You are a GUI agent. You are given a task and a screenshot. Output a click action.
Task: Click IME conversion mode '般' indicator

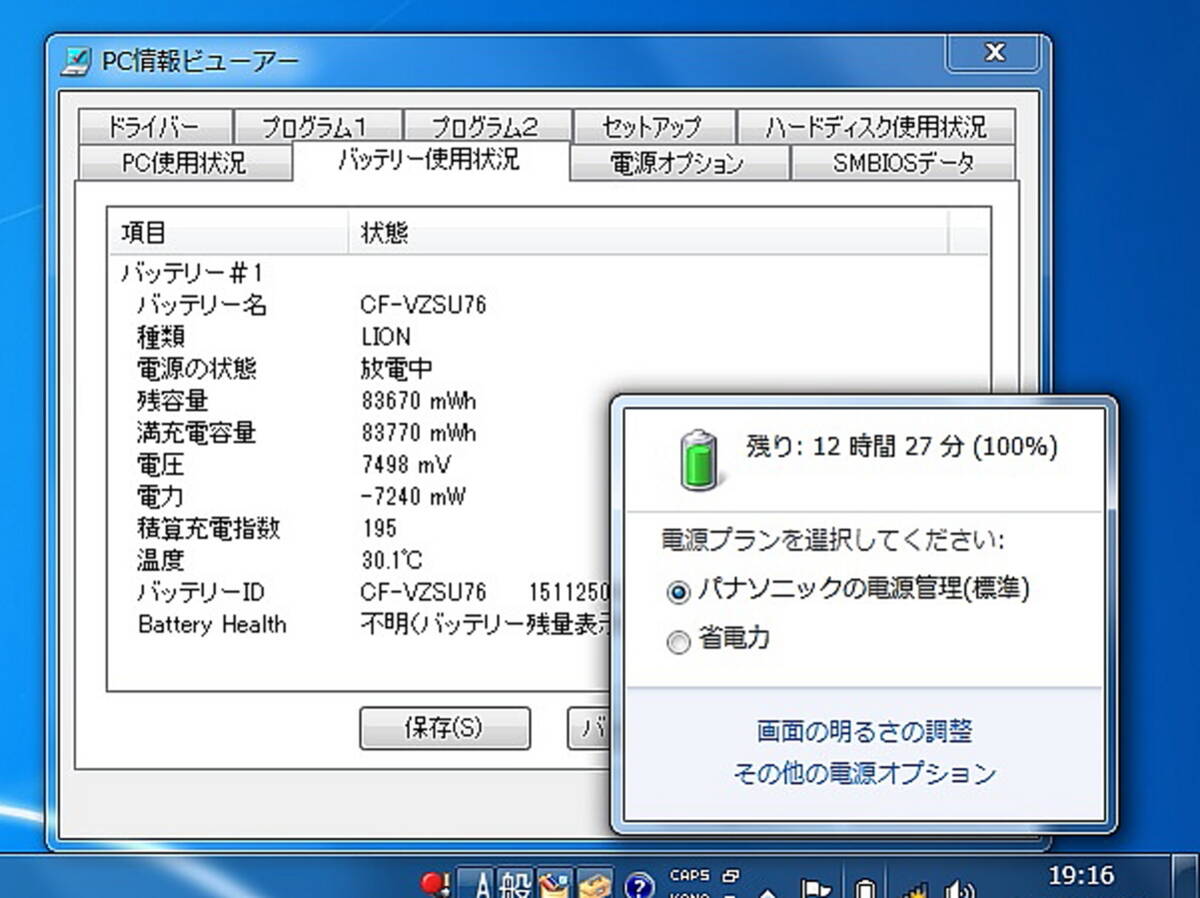tap(516, 884)
